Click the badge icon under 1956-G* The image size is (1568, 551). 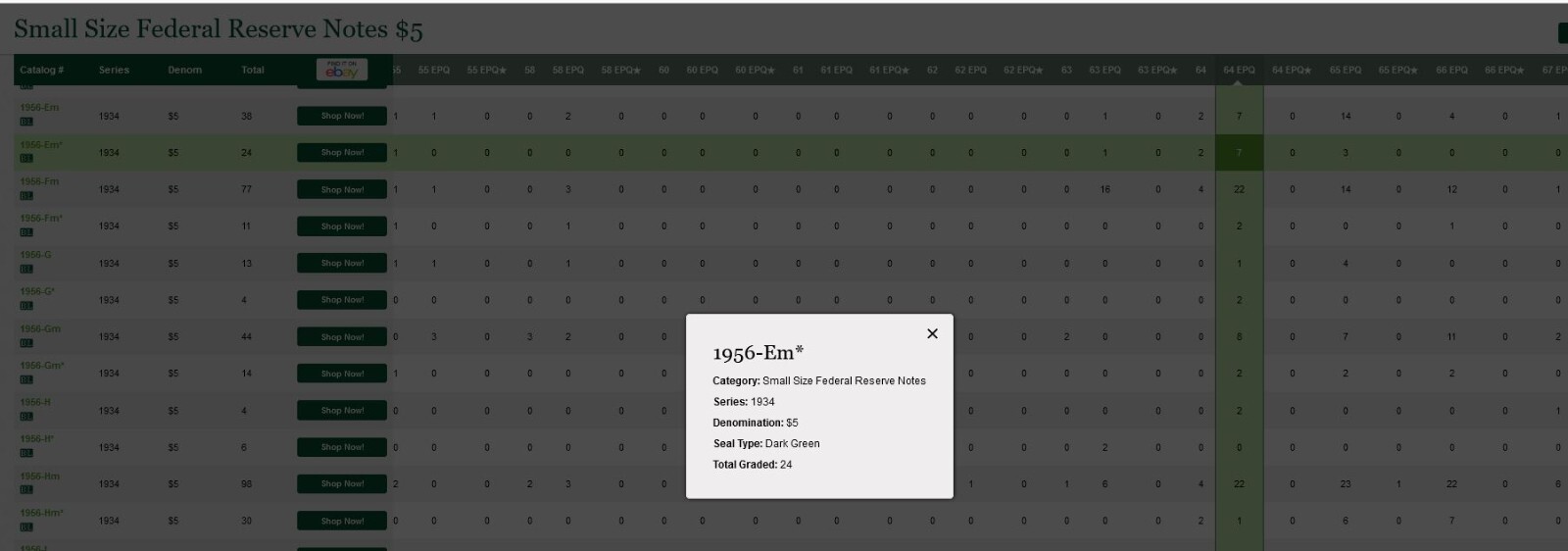(x=26, y=306)
